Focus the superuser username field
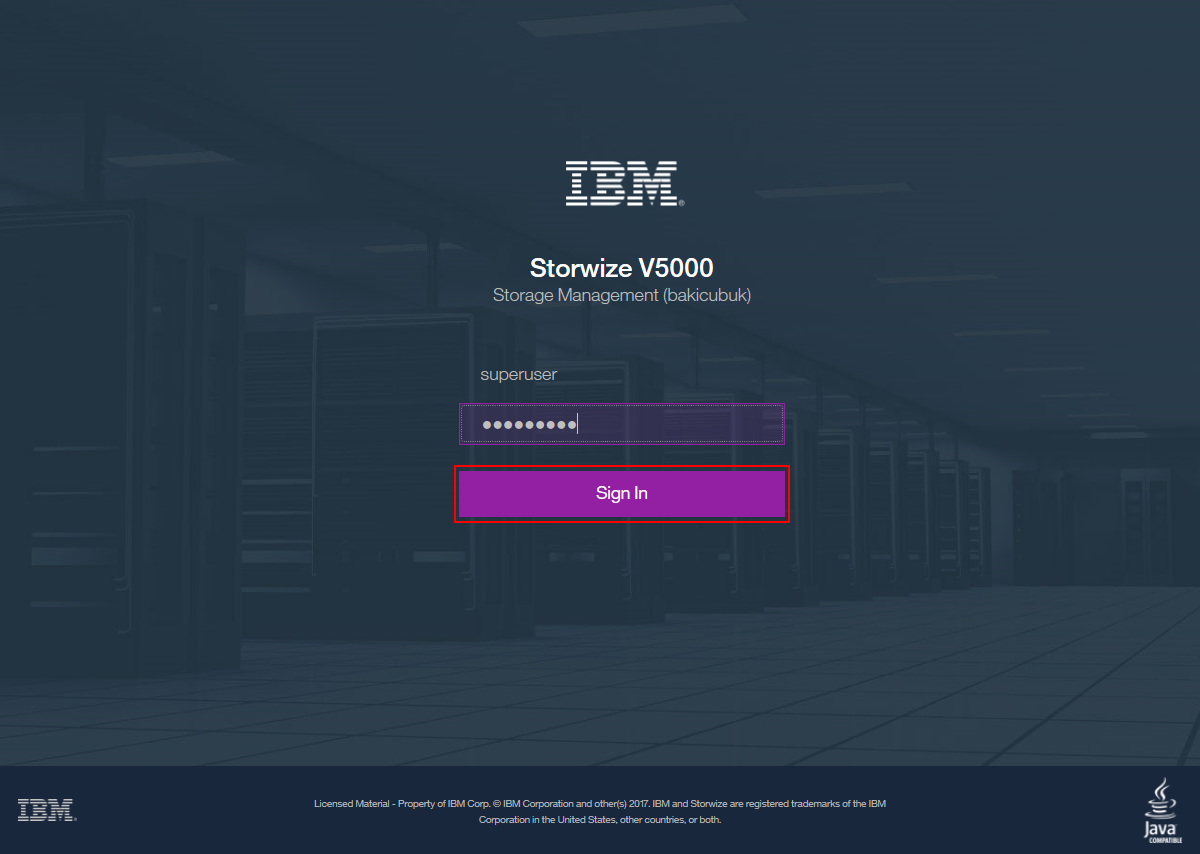1200x854 pixels. tap(622, 375)
